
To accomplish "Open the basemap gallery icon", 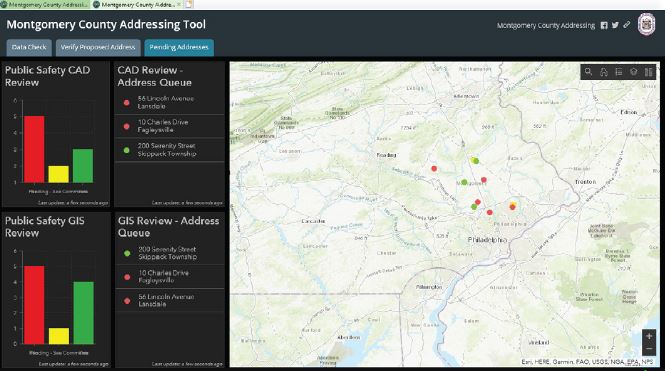I will (648, 72).
